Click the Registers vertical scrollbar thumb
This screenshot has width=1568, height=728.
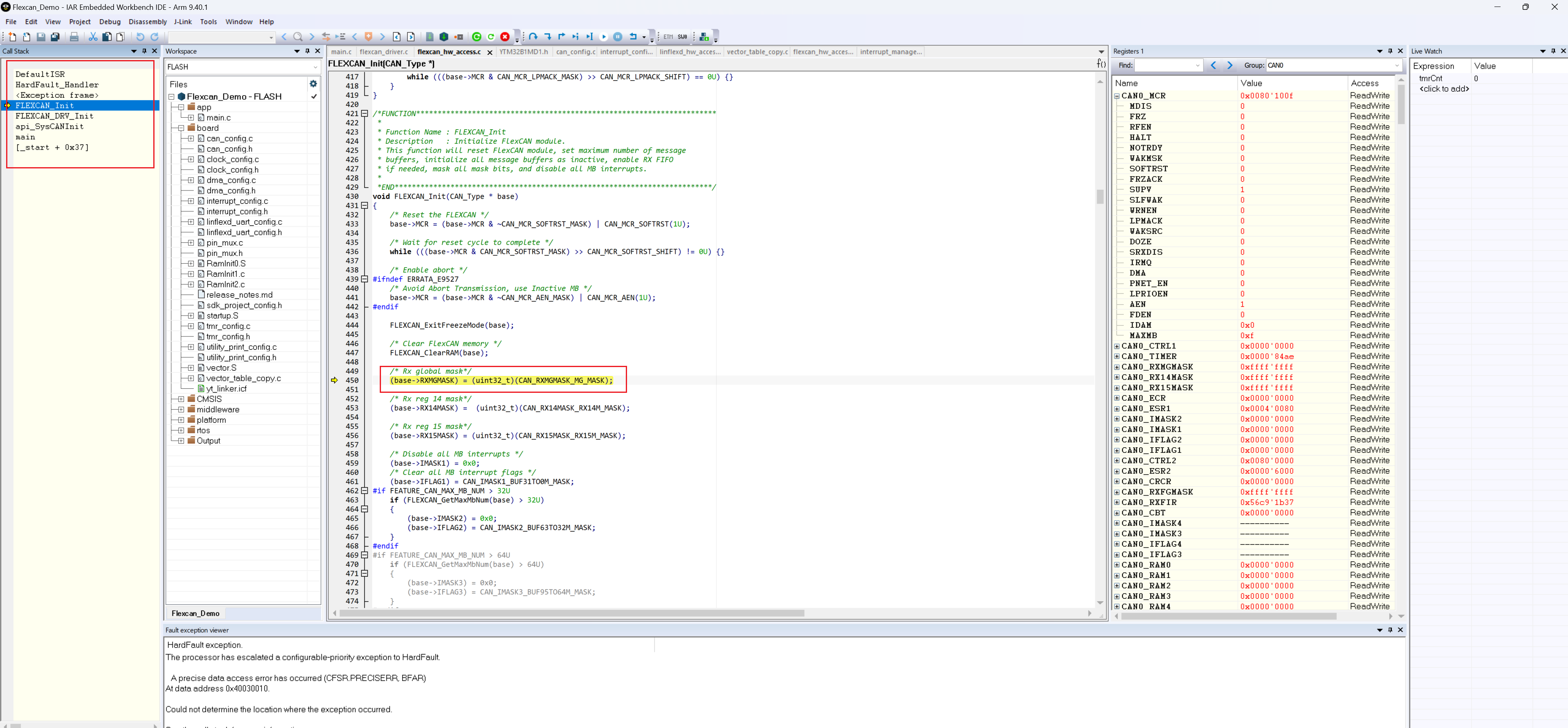(1400, 104)
